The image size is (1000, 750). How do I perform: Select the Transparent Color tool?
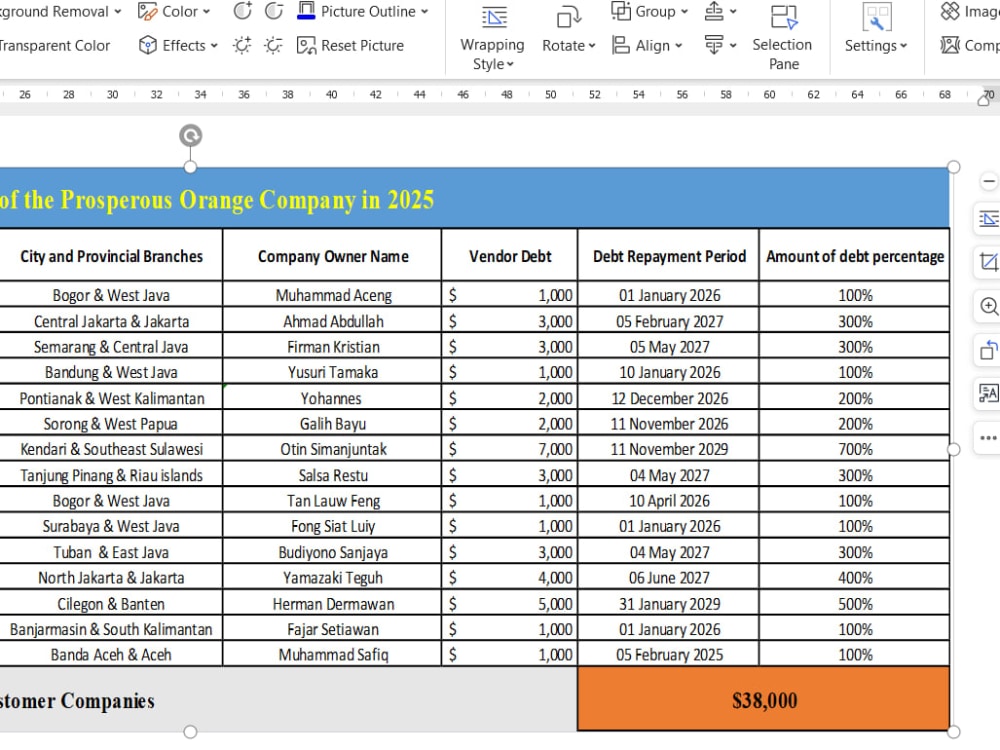pos(54,45)
